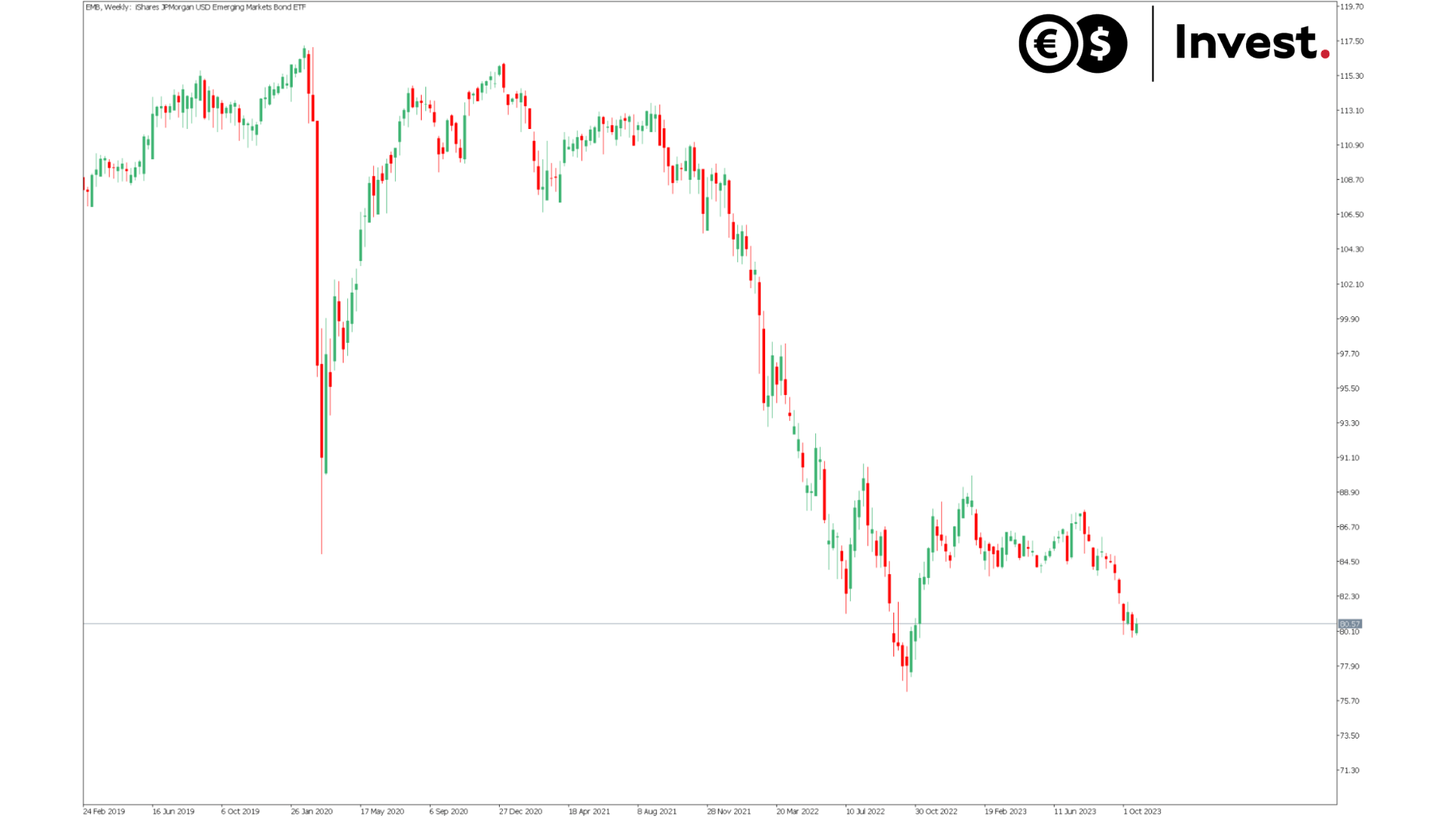This screenshot has height=819, width=1456.
Task: Click the 117.50 price axis label
Action: (1351, 42)
